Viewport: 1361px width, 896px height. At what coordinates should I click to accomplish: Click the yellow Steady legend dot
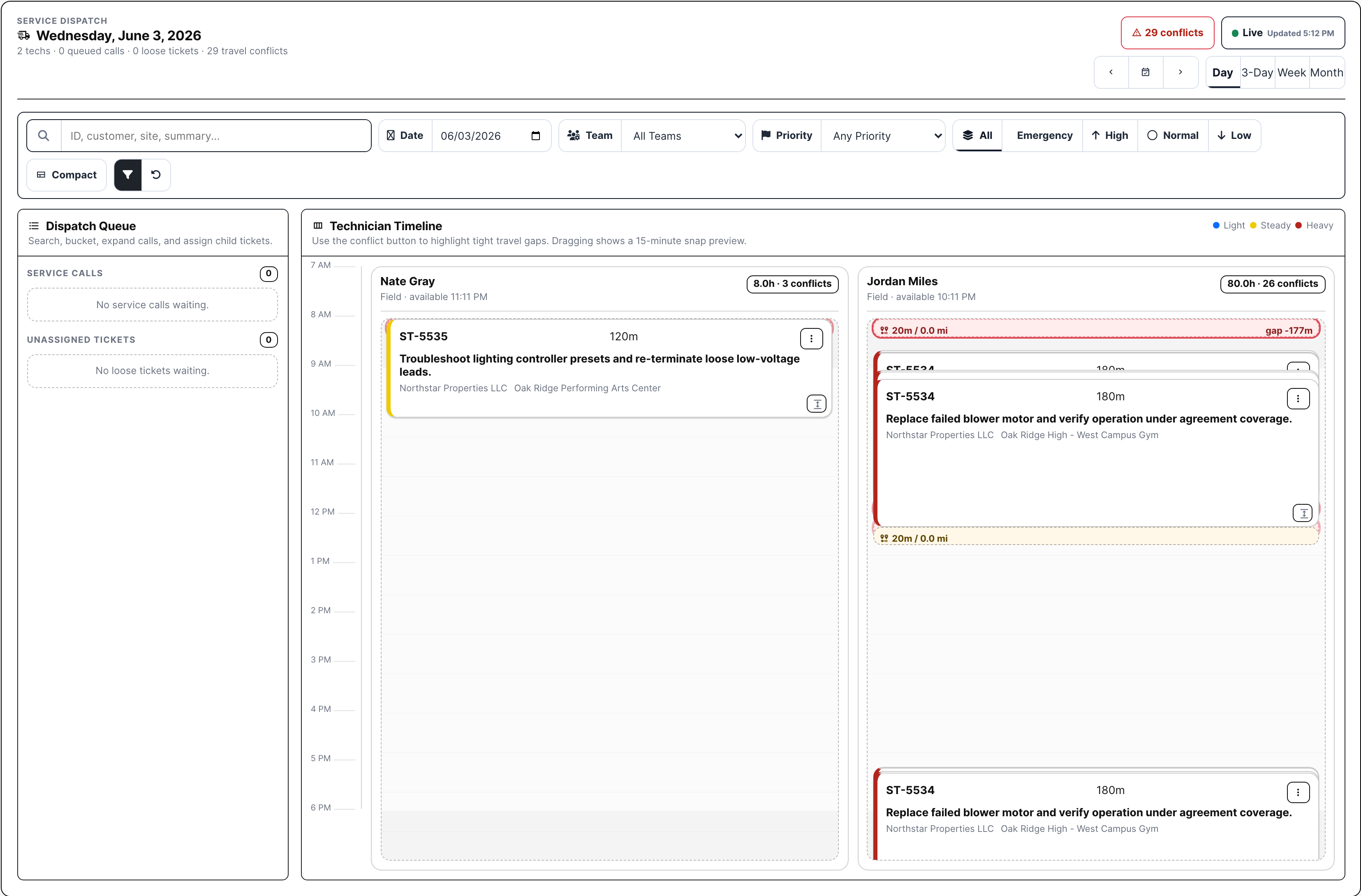click(x=1253, y=225)
